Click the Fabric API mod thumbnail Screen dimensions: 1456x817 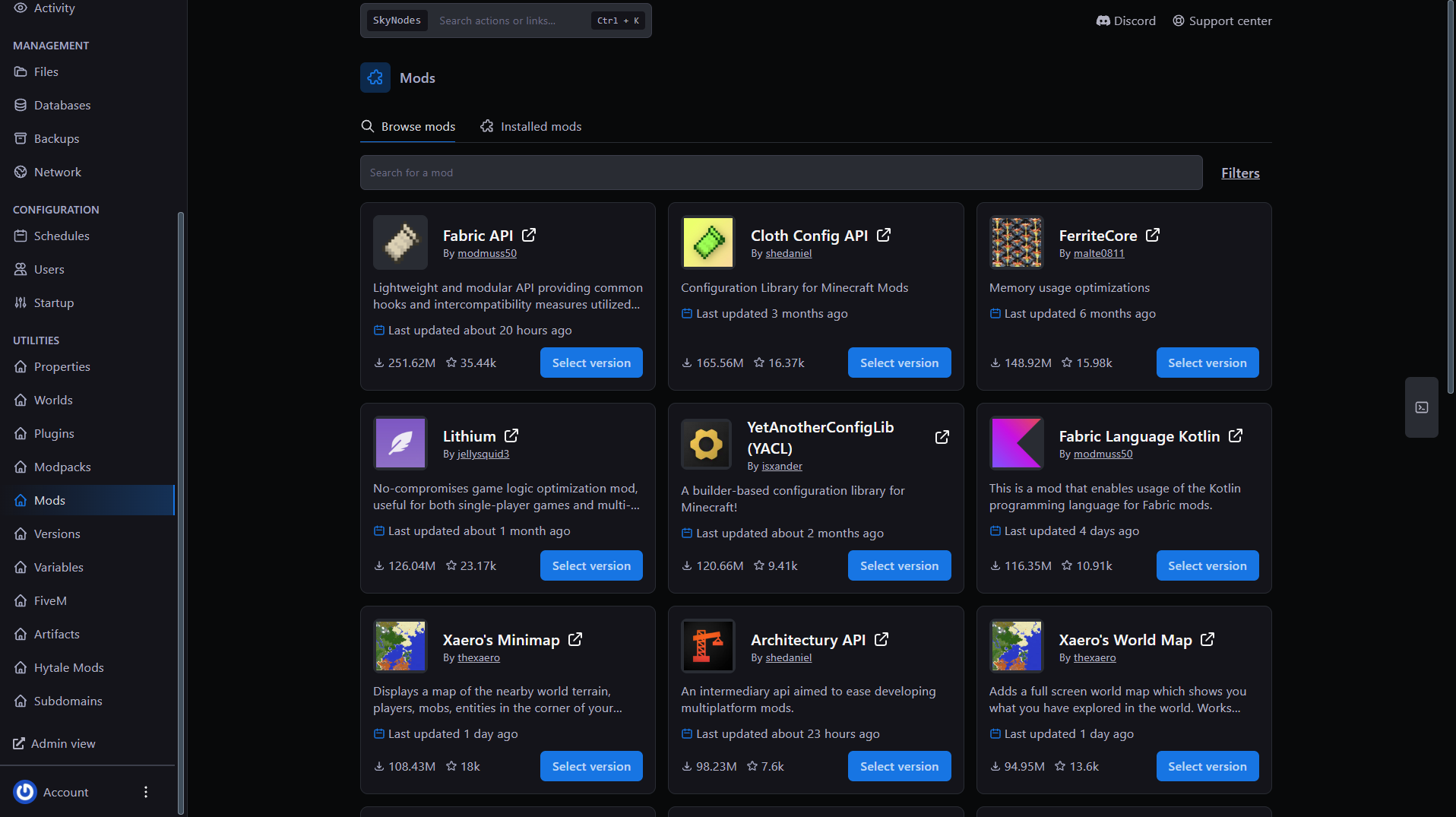pos(400,242)
